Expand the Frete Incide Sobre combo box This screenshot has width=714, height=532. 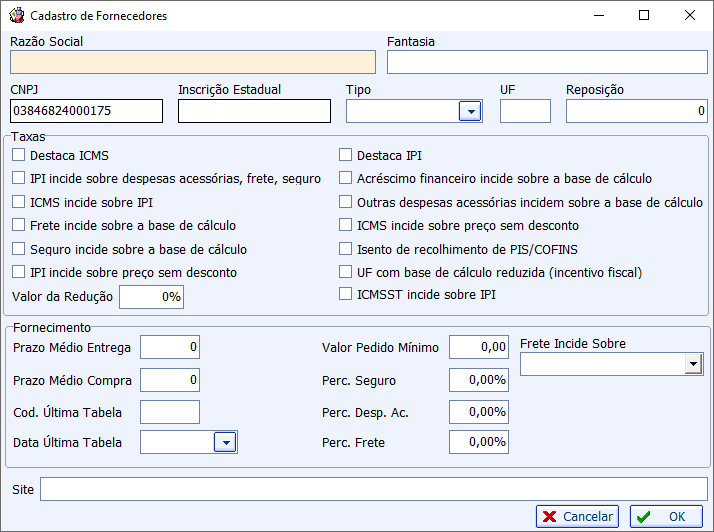click(x=693, y=364)
